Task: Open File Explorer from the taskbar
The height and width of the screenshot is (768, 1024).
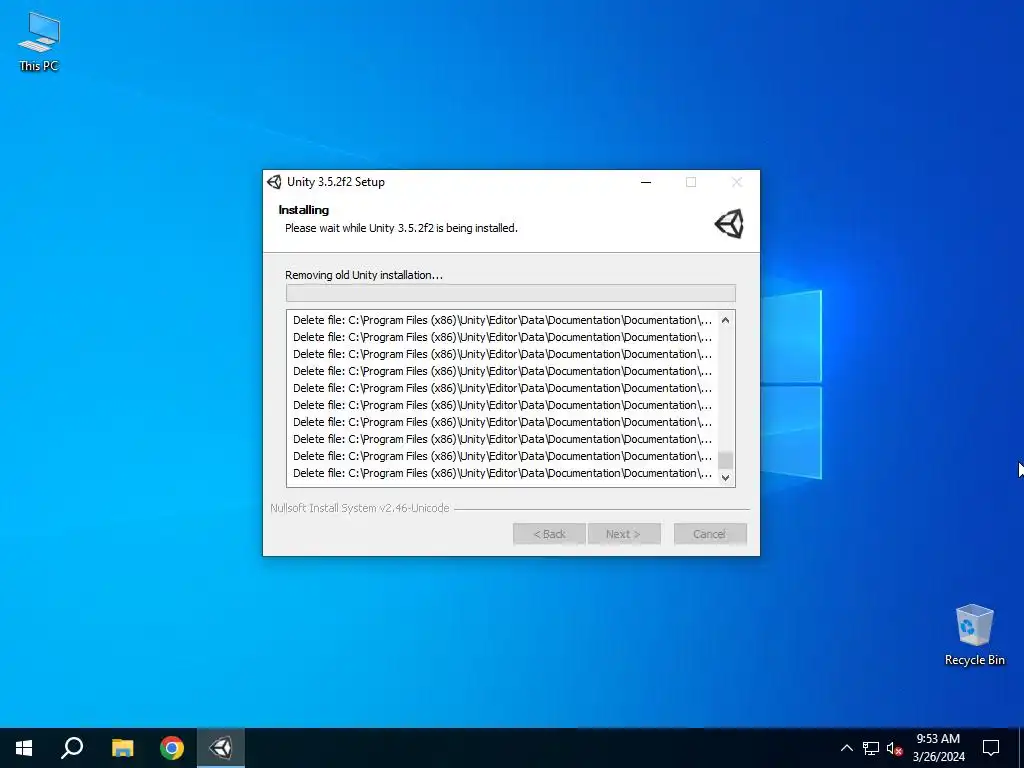Action: click(x=122, y=748)
